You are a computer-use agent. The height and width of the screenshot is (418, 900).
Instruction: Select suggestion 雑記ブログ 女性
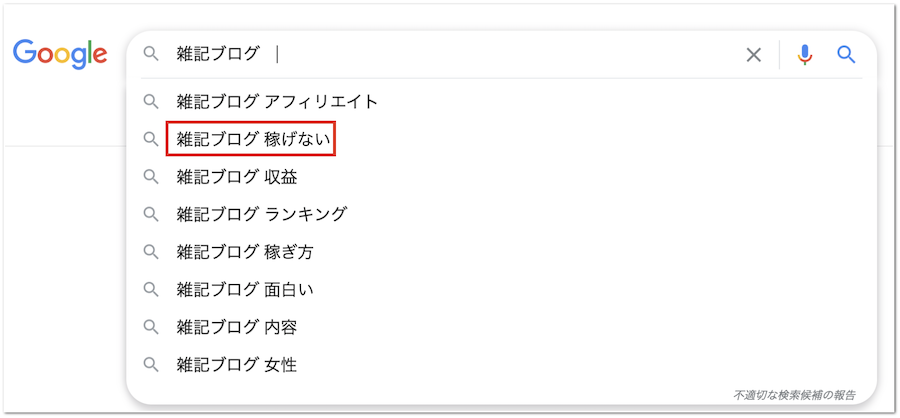236,365
